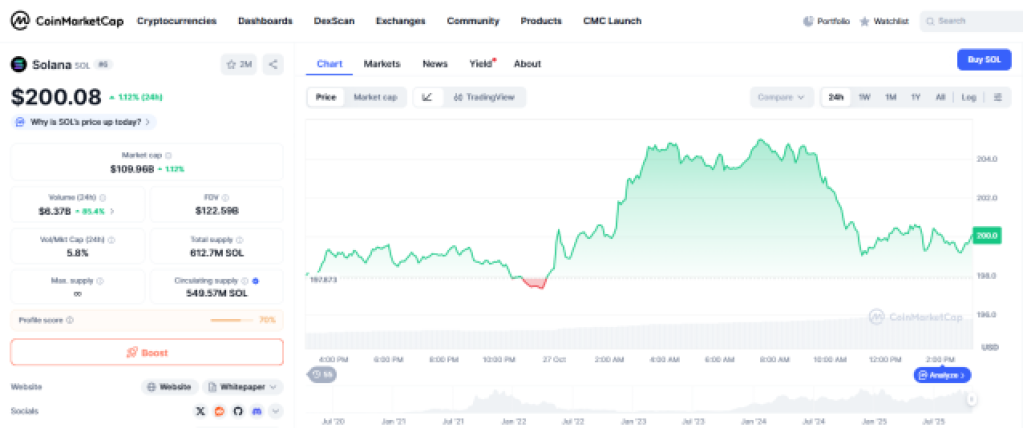1023x428 pixels.
Task: Click the orange Boost button
Action: (x=147, y=352)
